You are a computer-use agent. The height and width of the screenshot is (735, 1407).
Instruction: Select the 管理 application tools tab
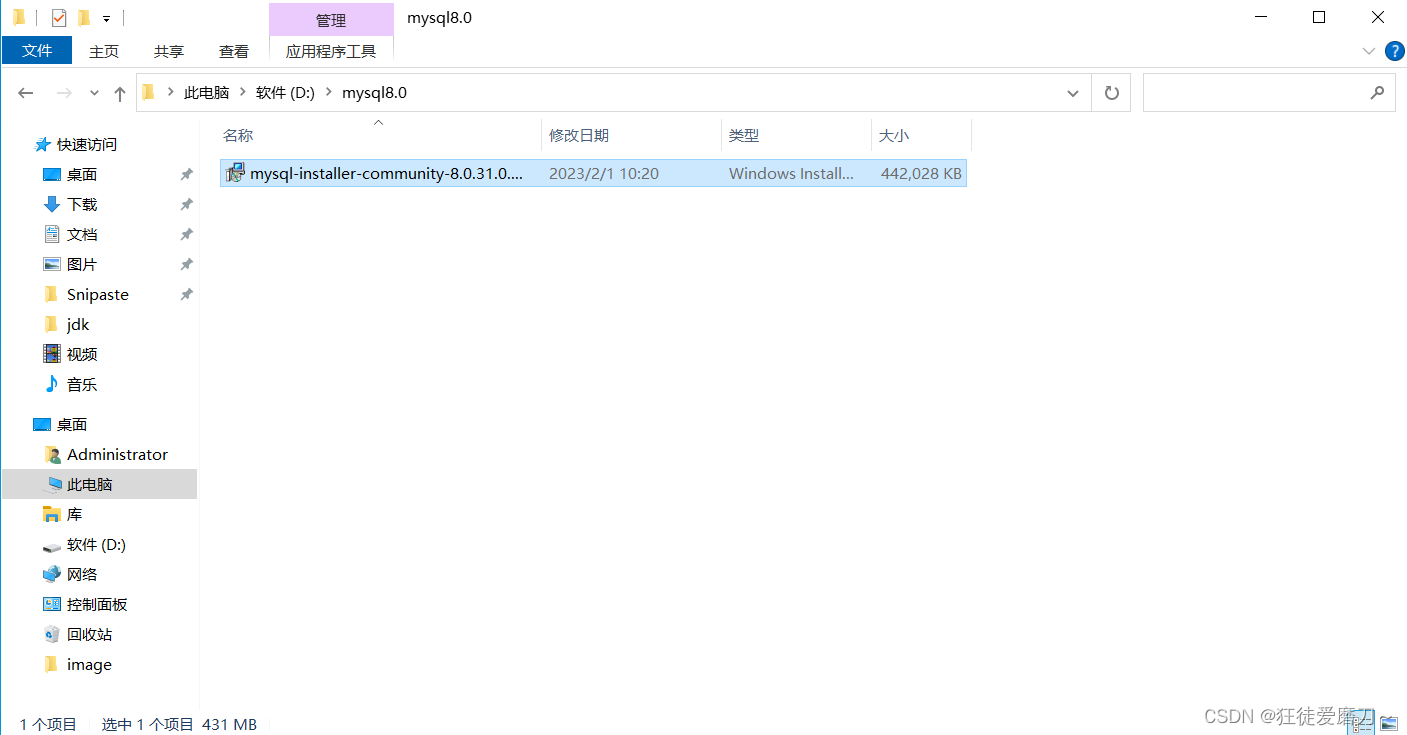(x=330, y=19)
